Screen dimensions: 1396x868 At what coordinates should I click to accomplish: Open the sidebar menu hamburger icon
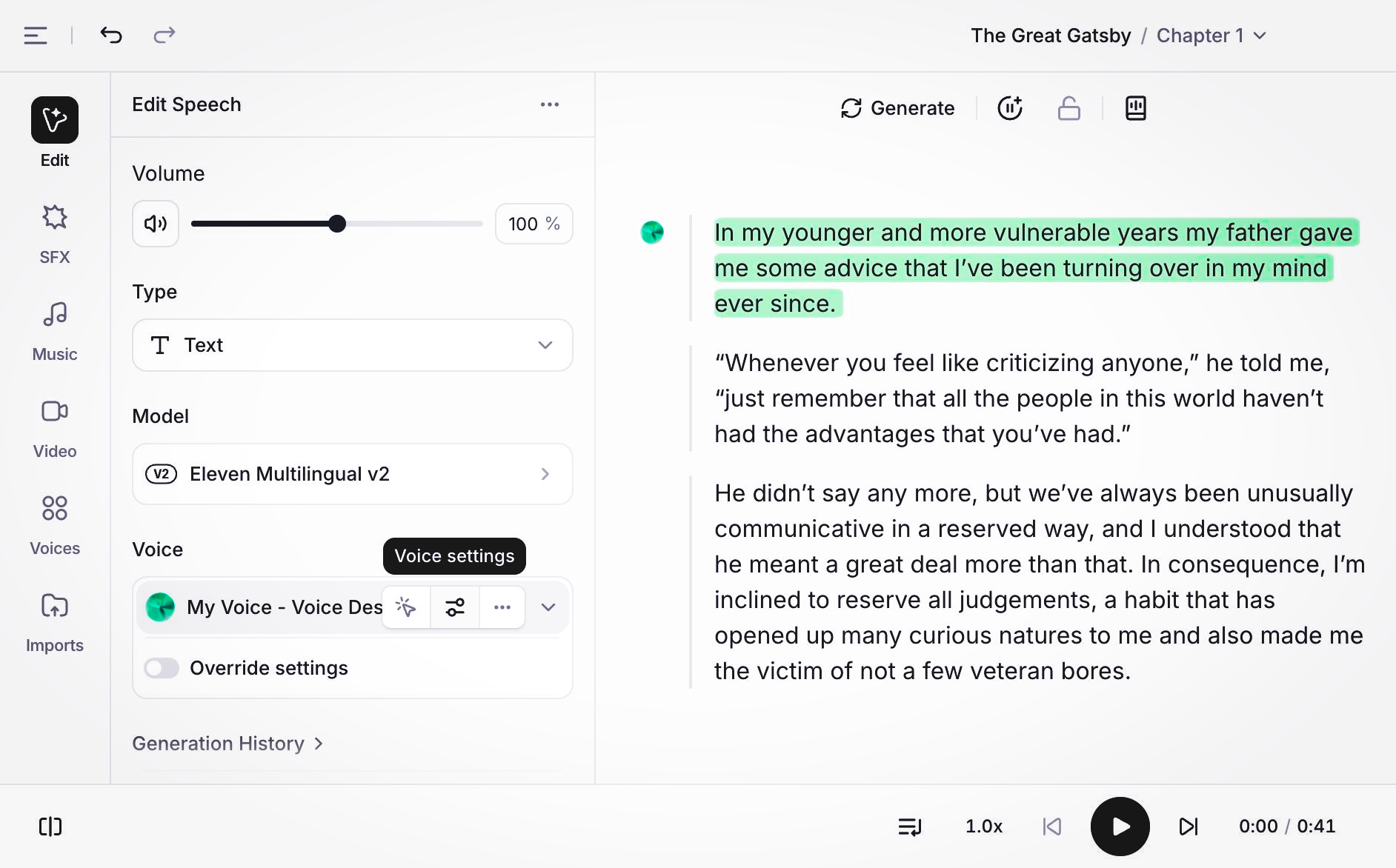36,35
